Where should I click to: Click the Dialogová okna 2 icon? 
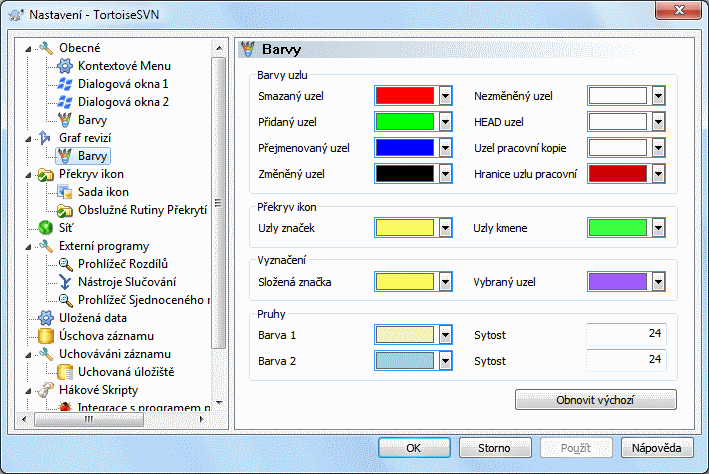pyautogui.click(x=65, y=102)
